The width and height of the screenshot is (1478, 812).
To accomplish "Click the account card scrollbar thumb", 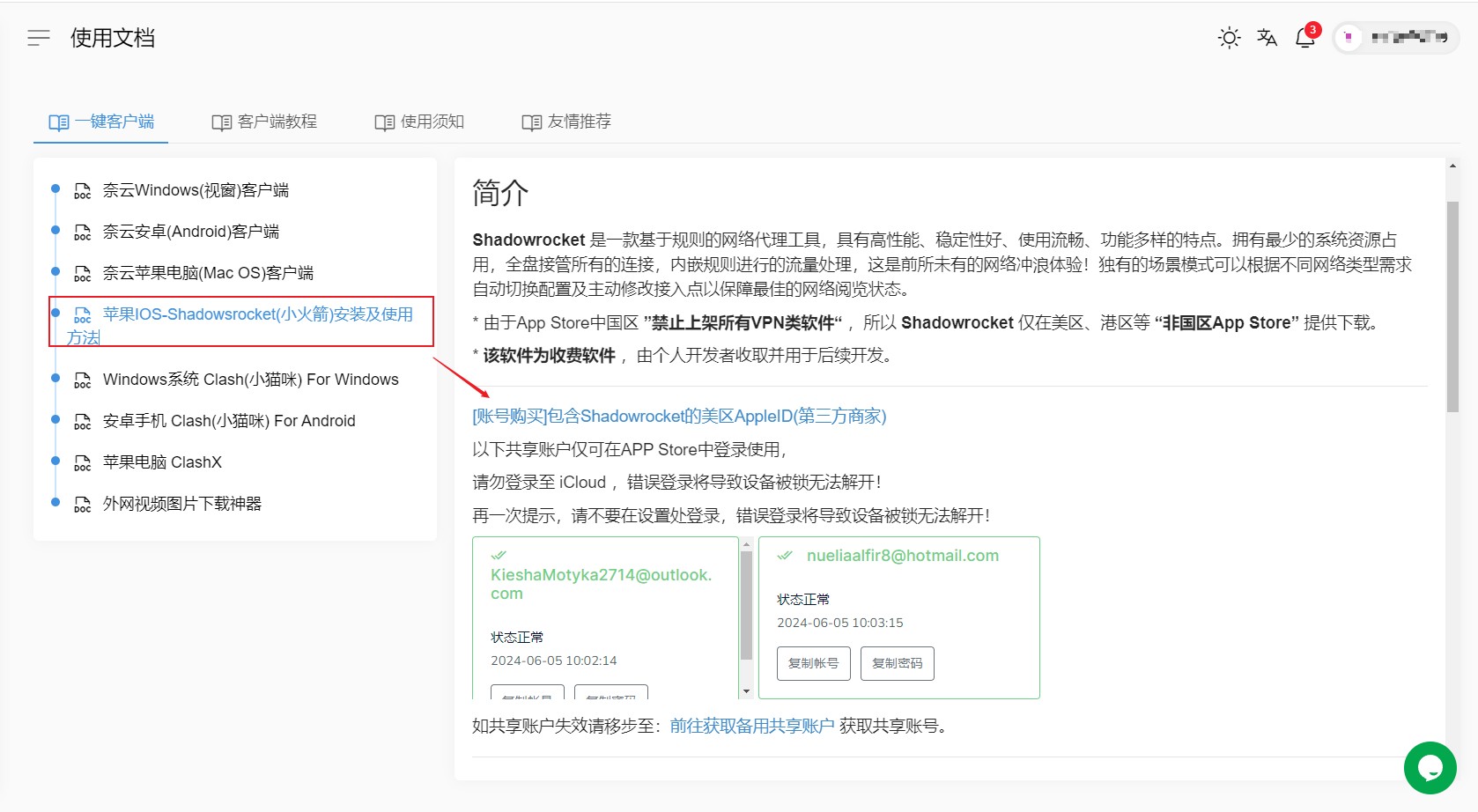I will [746, 606].
